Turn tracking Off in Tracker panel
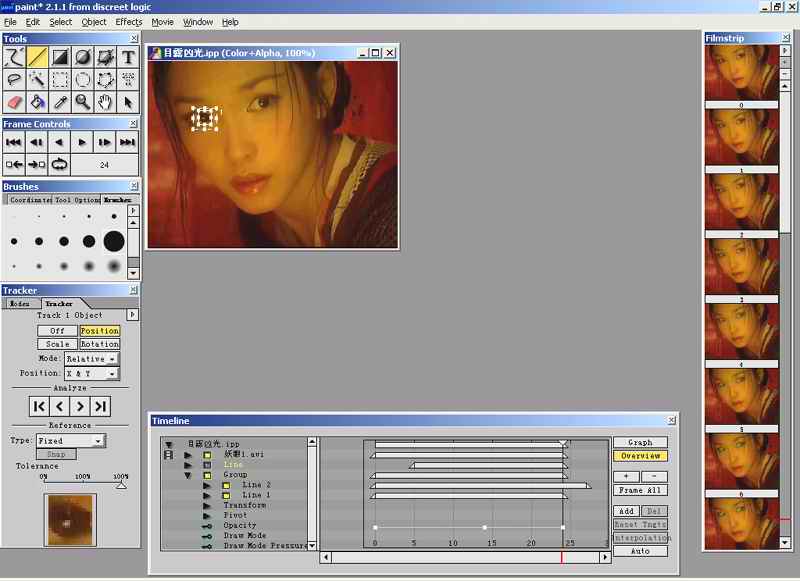The image size is (800, 581). click(57, 331)
